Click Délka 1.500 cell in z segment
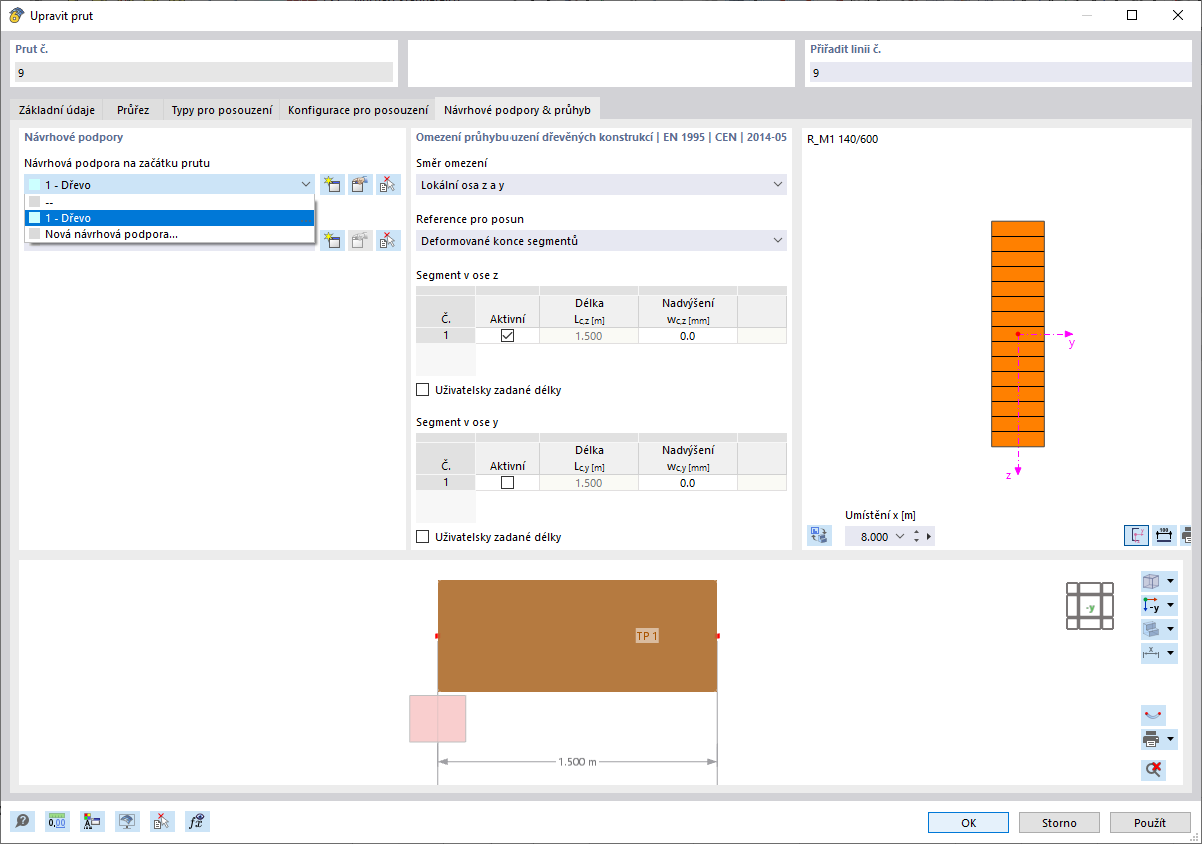 [589, 336]
